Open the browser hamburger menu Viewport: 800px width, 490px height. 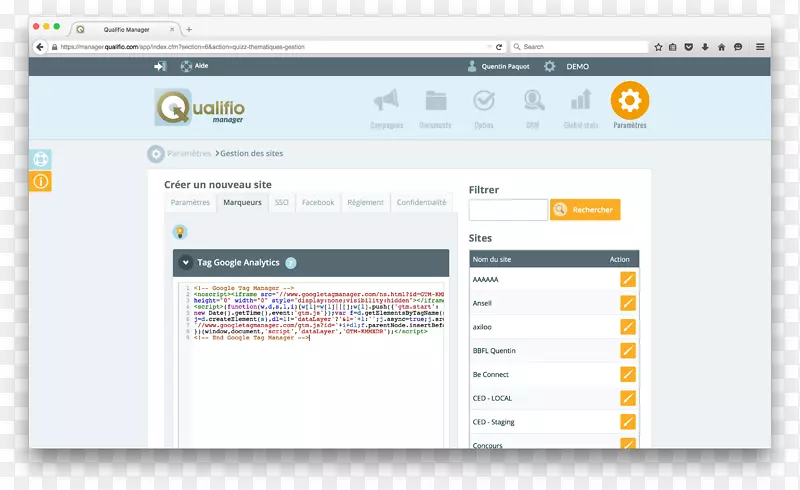coord(760,47)
